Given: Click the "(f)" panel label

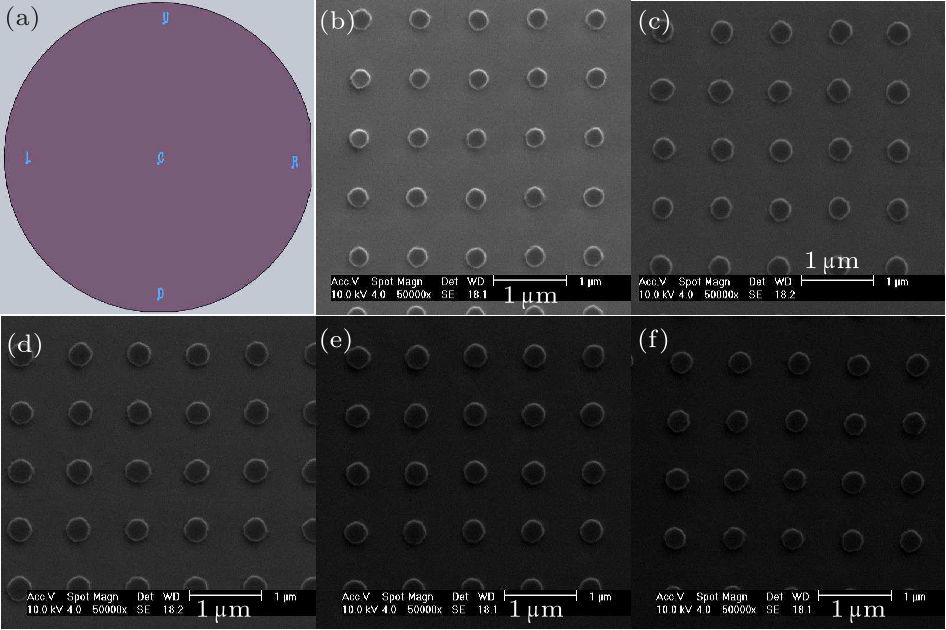Looking at the screenshot, I should click(653, 341).
